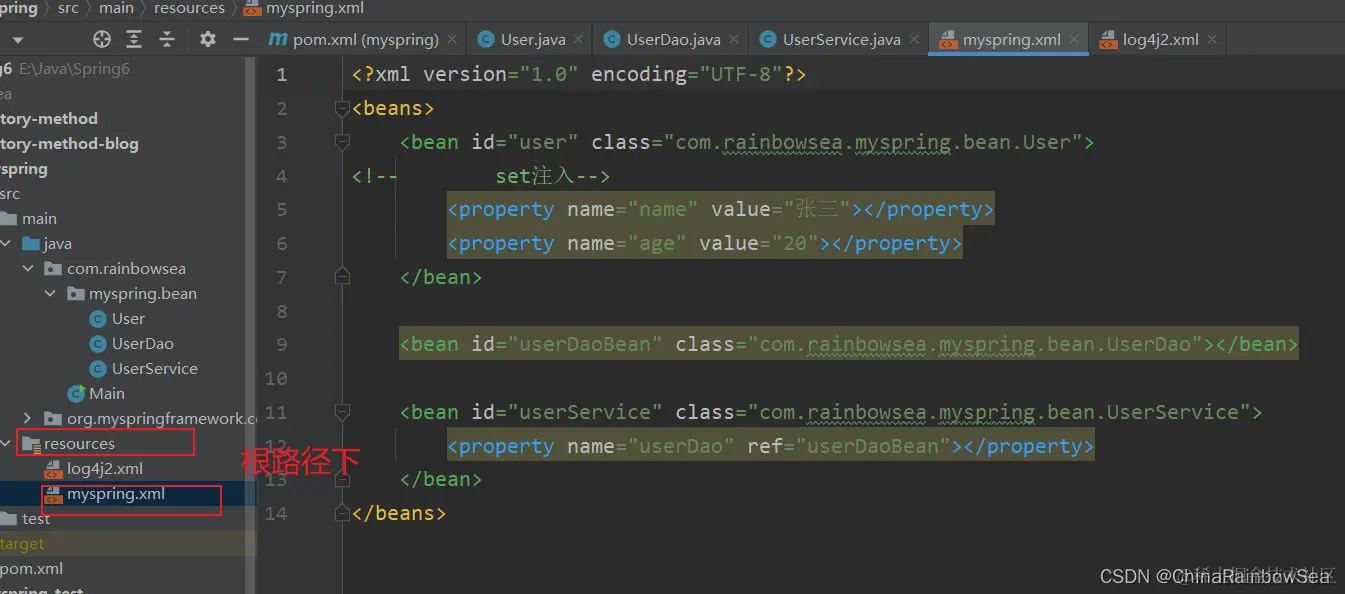Image resolution: width=1345 pixels, height=594 pixels.
Task: Open log4j2.xml in project tree
Action: 105,469
